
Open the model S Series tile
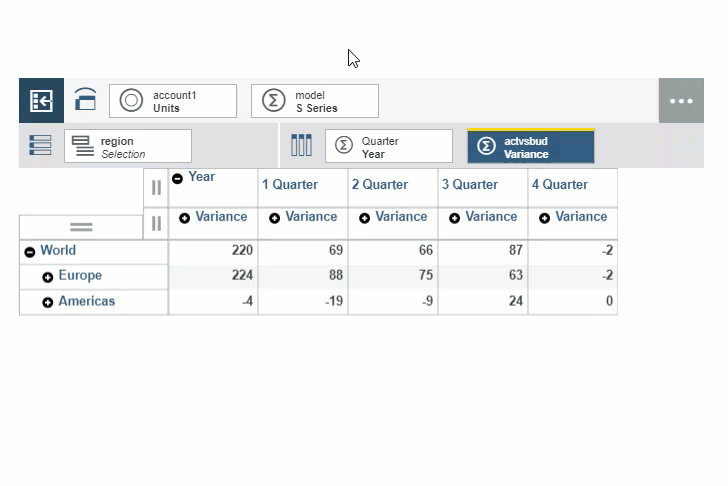tap(325, 101)
